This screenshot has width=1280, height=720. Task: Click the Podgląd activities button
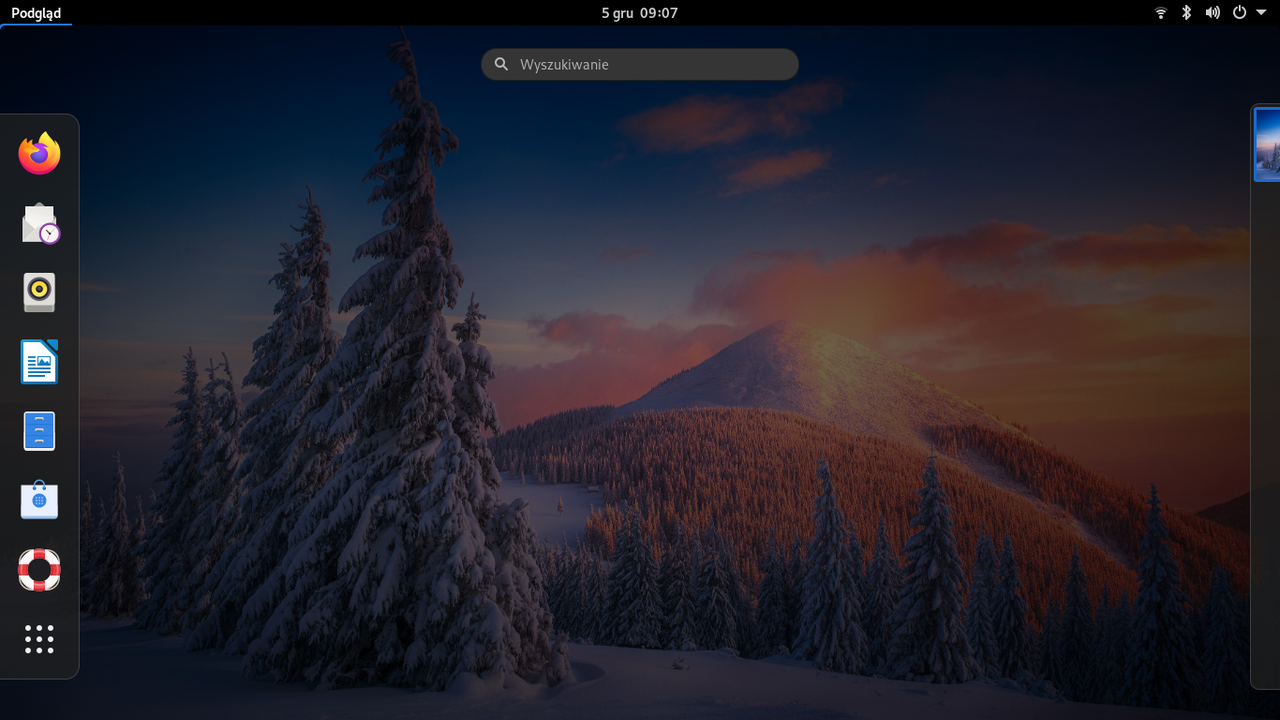pyautogui.click(x=36, y=13)
